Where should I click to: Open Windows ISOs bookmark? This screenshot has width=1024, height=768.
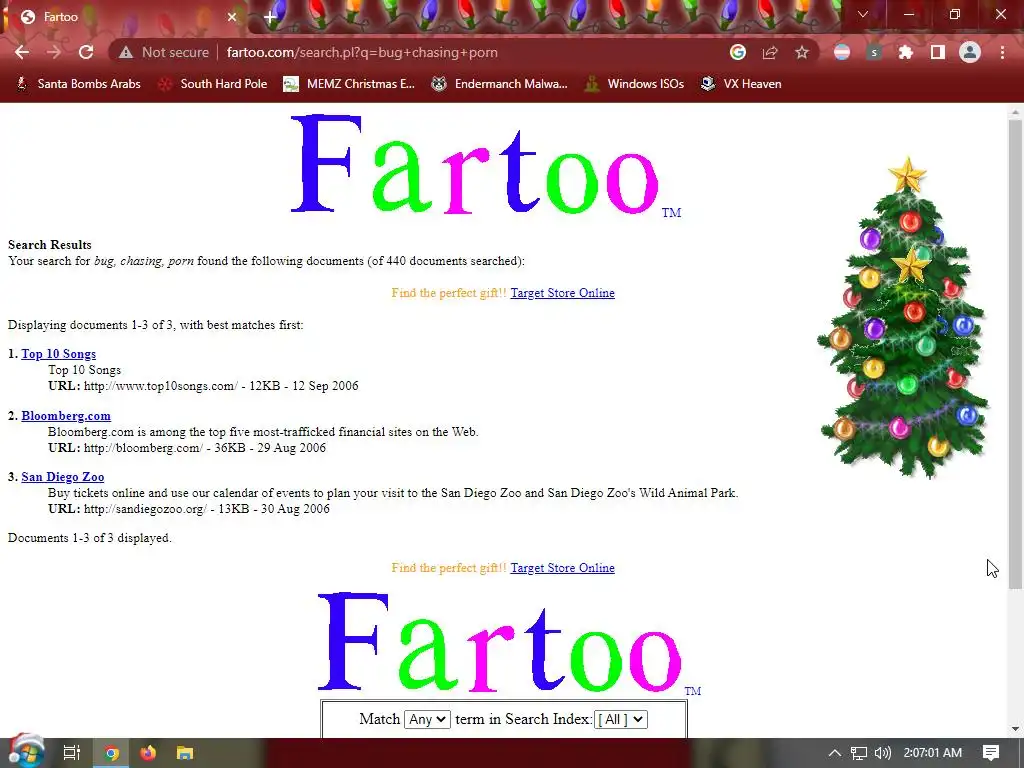click(x=634, y=84)
